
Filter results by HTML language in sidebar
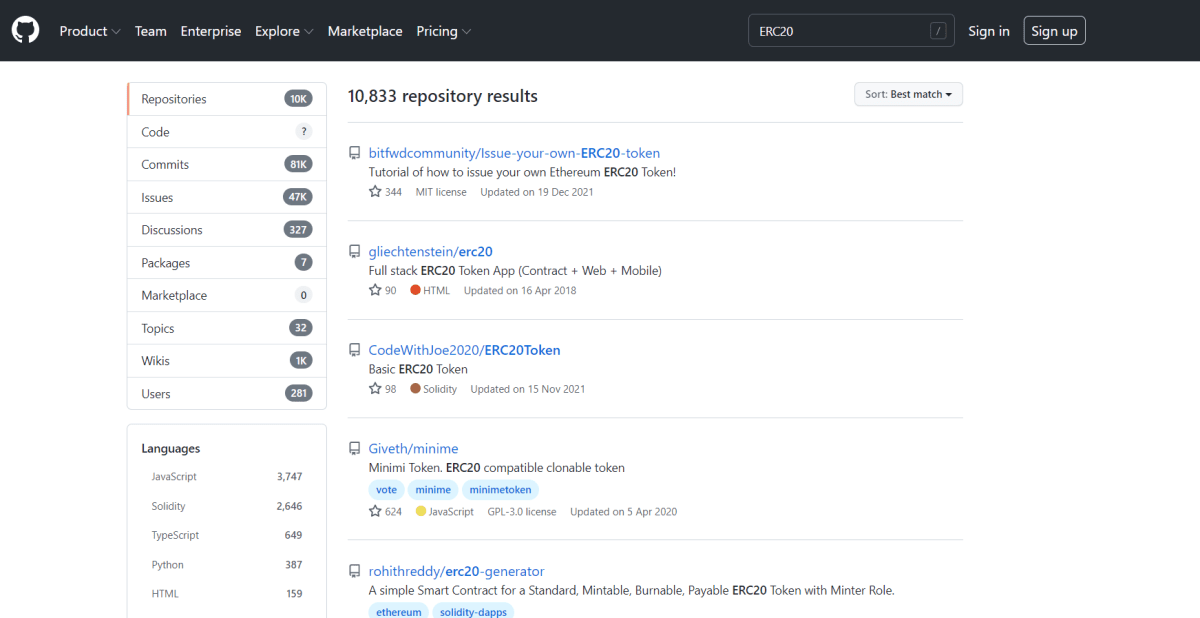tap(227, 594)
